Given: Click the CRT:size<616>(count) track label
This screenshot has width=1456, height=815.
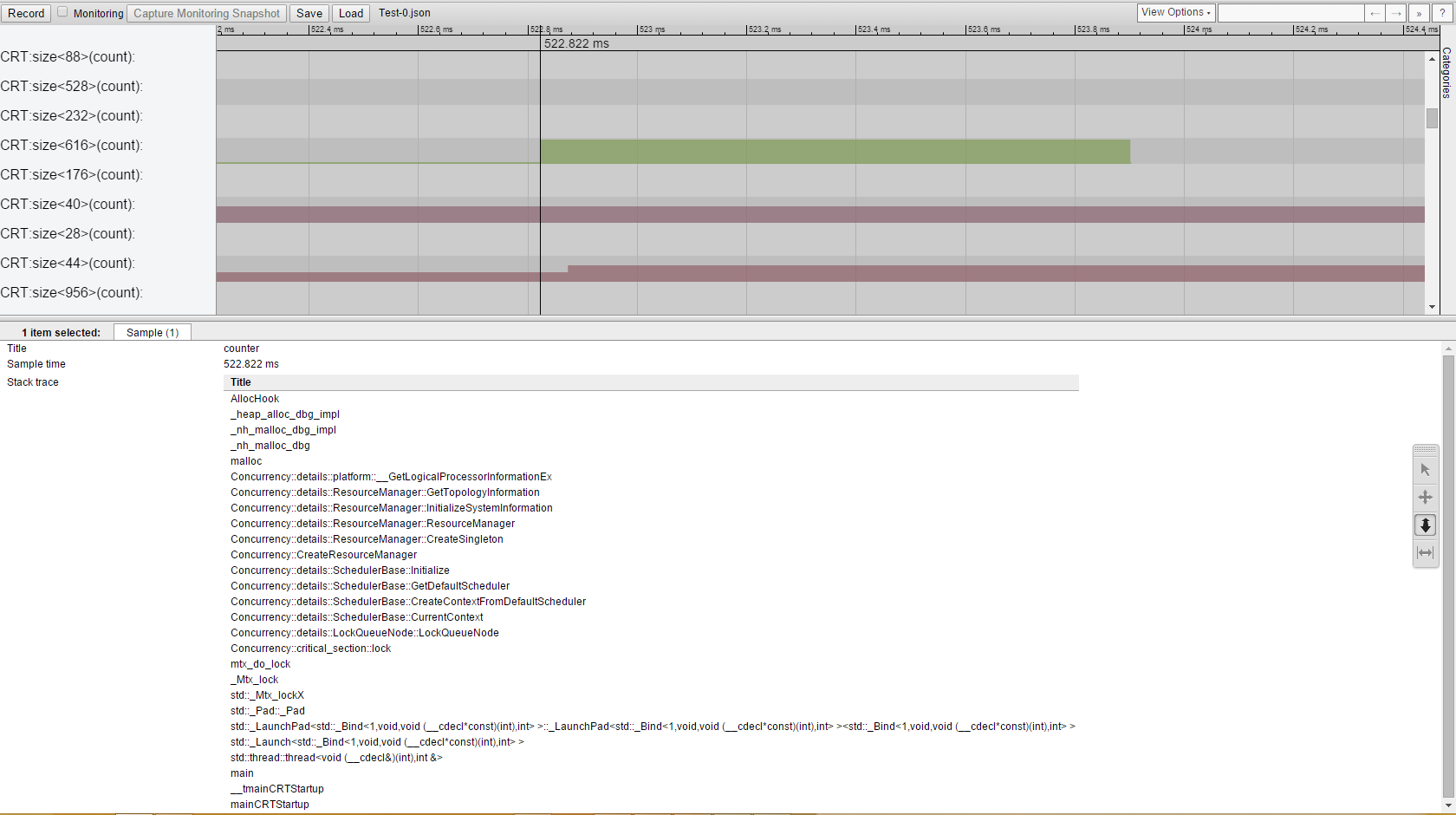Looking at the screenshot, I should click(71, 146).
